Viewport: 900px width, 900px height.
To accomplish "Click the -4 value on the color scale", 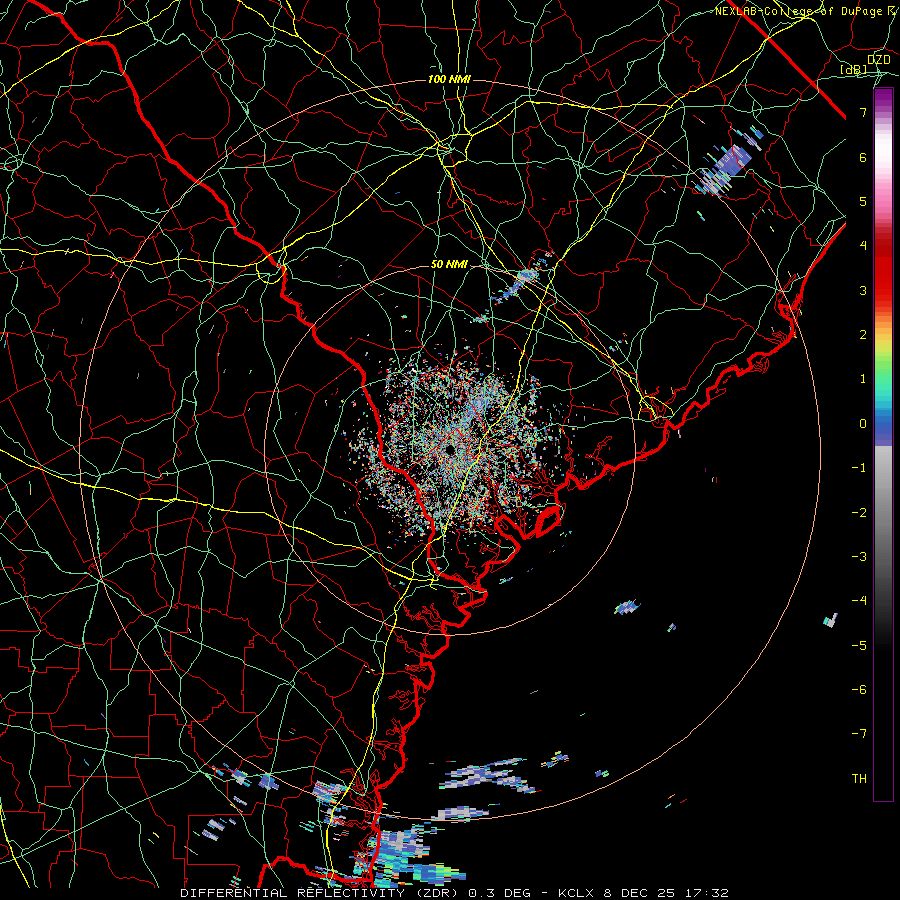I will (859, 601).
